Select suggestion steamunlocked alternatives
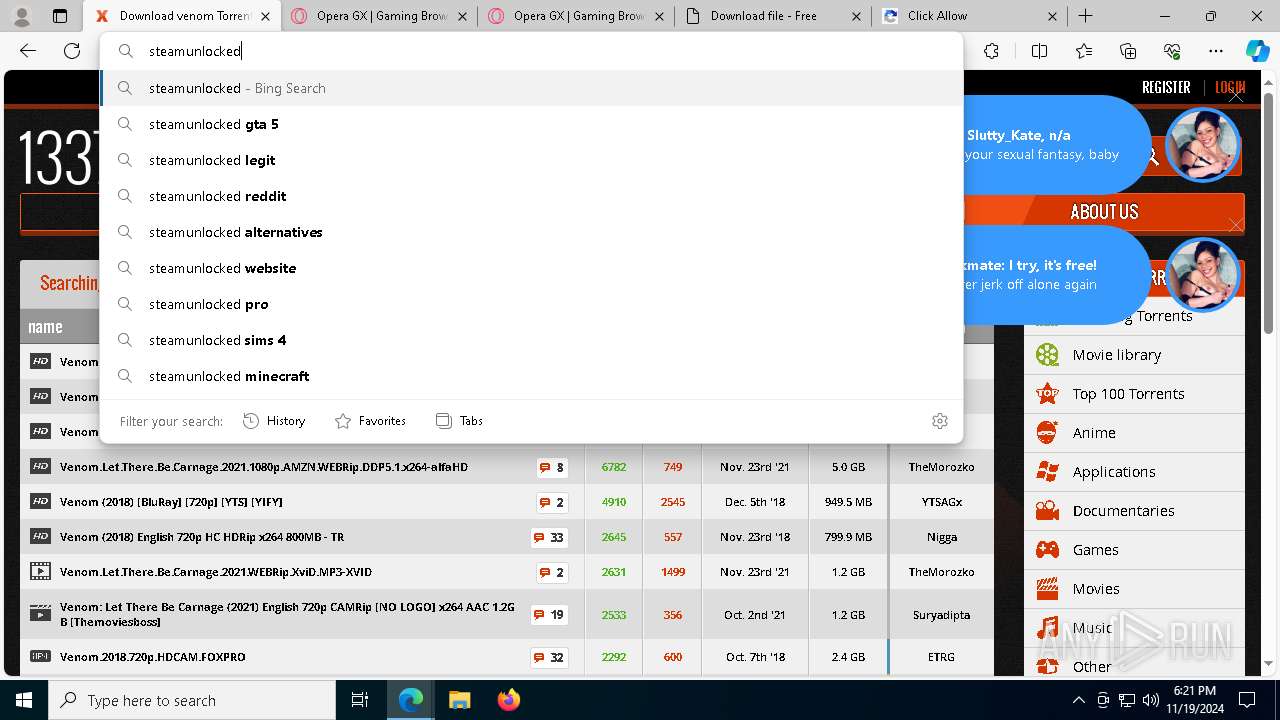 531,232
